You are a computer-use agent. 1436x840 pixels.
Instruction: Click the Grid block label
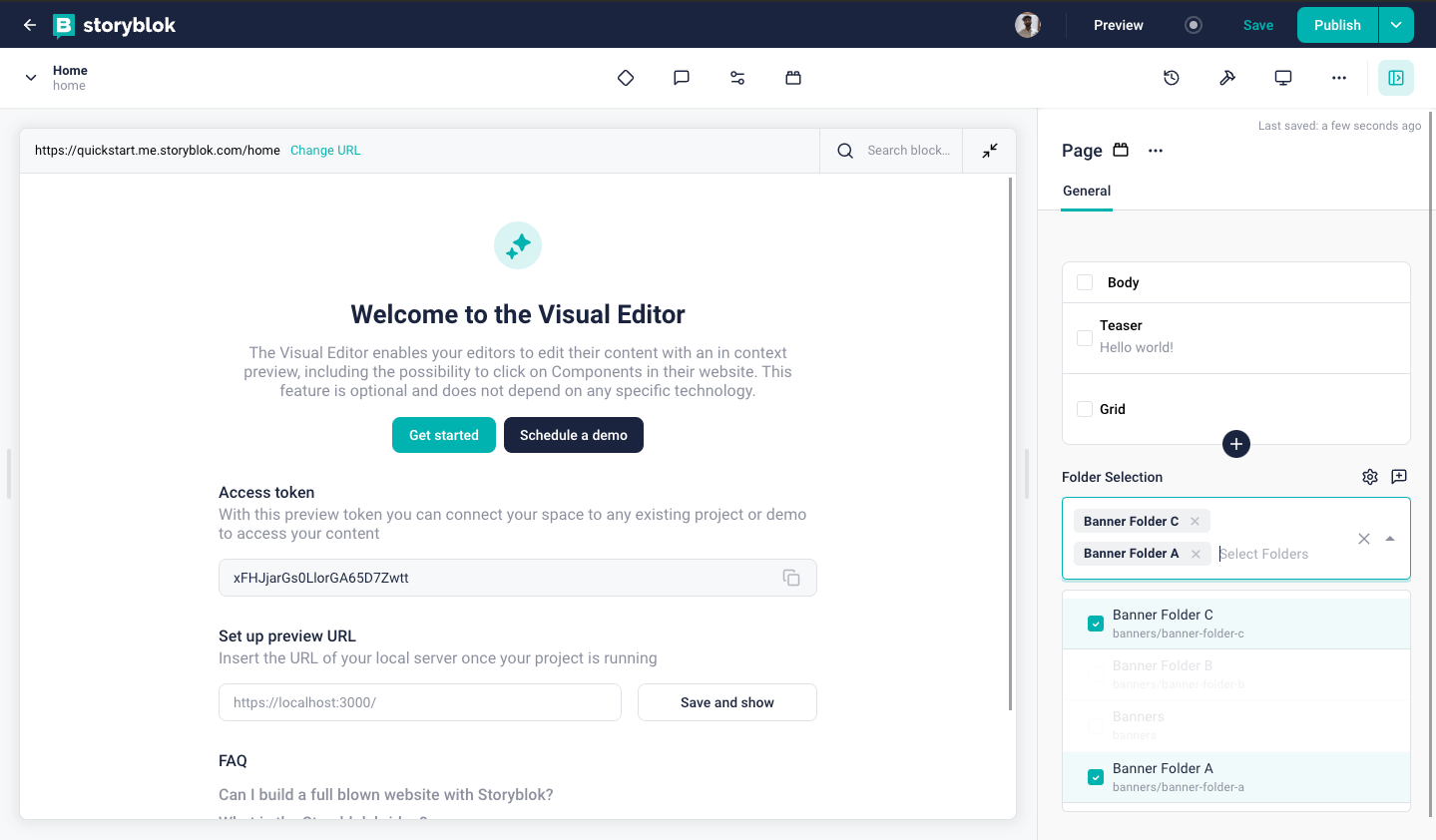(x=1113, y=409)
